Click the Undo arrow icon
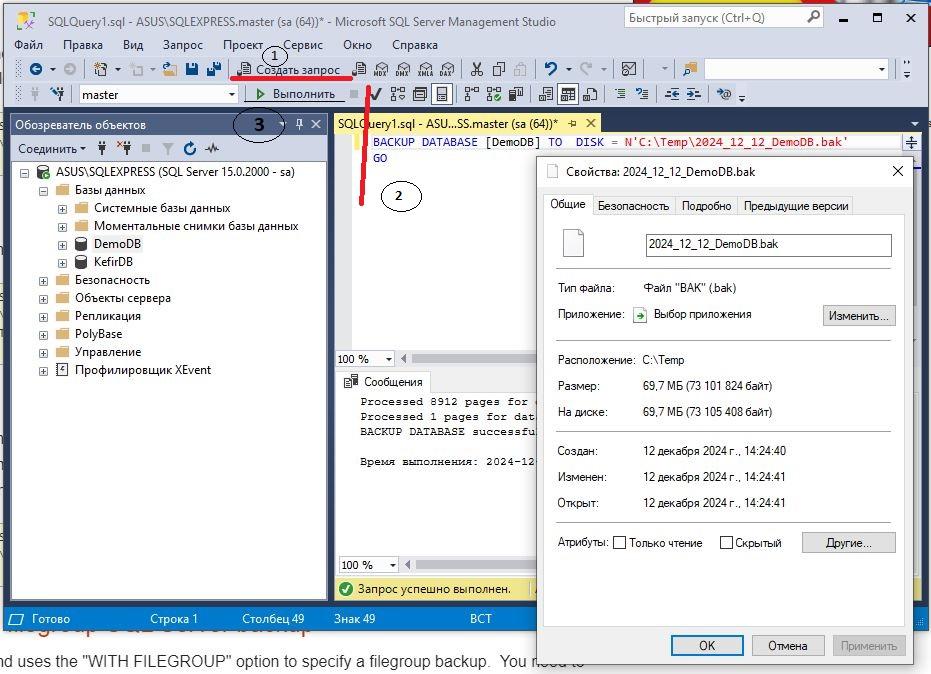Image resolution: width=931 pixels, height=674 pixels. tap(551, 69)
